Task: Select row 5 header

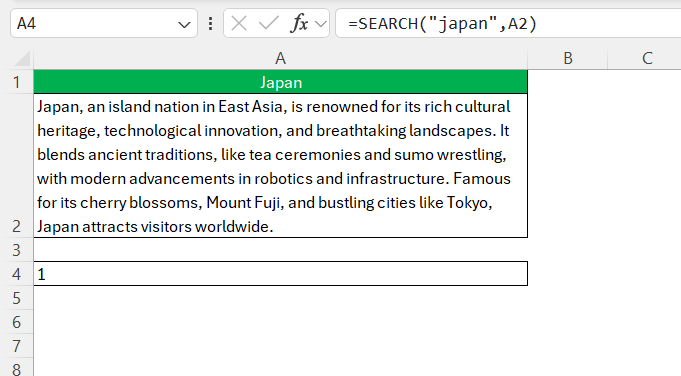Action: [17, 298]
